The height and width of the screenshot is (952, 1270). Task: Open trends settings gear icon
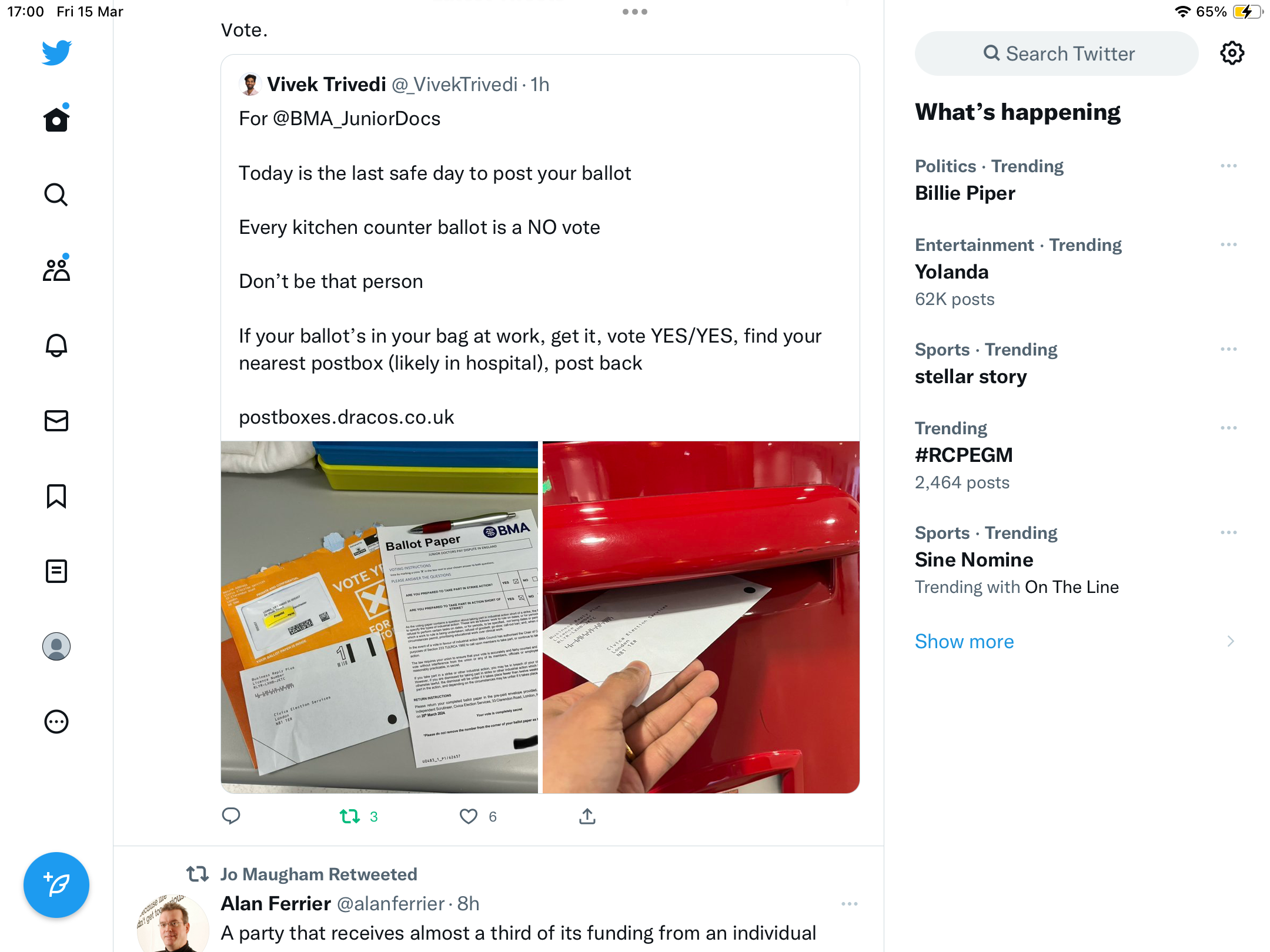[x=1232, y=53]
